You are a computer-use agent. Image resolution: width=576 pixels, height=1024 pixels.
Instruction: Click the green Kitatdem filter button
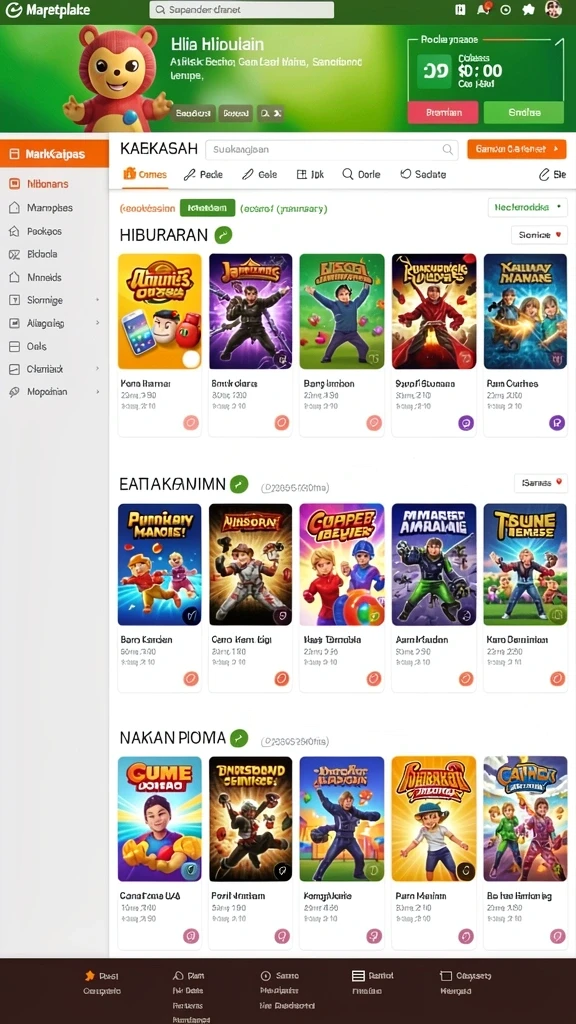pos(207,208)
